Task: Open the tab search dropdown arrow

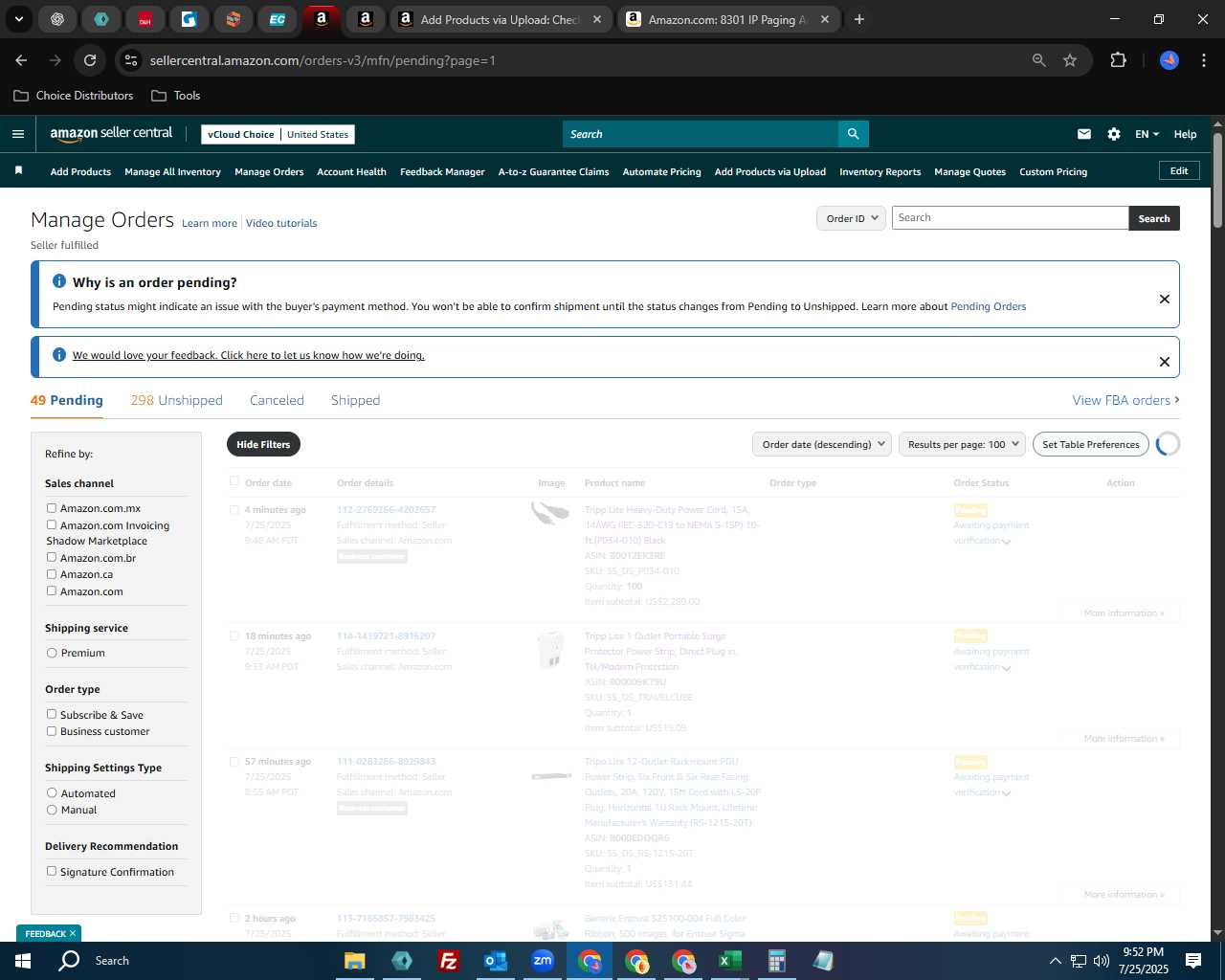Action: click(x=18, y=19)
